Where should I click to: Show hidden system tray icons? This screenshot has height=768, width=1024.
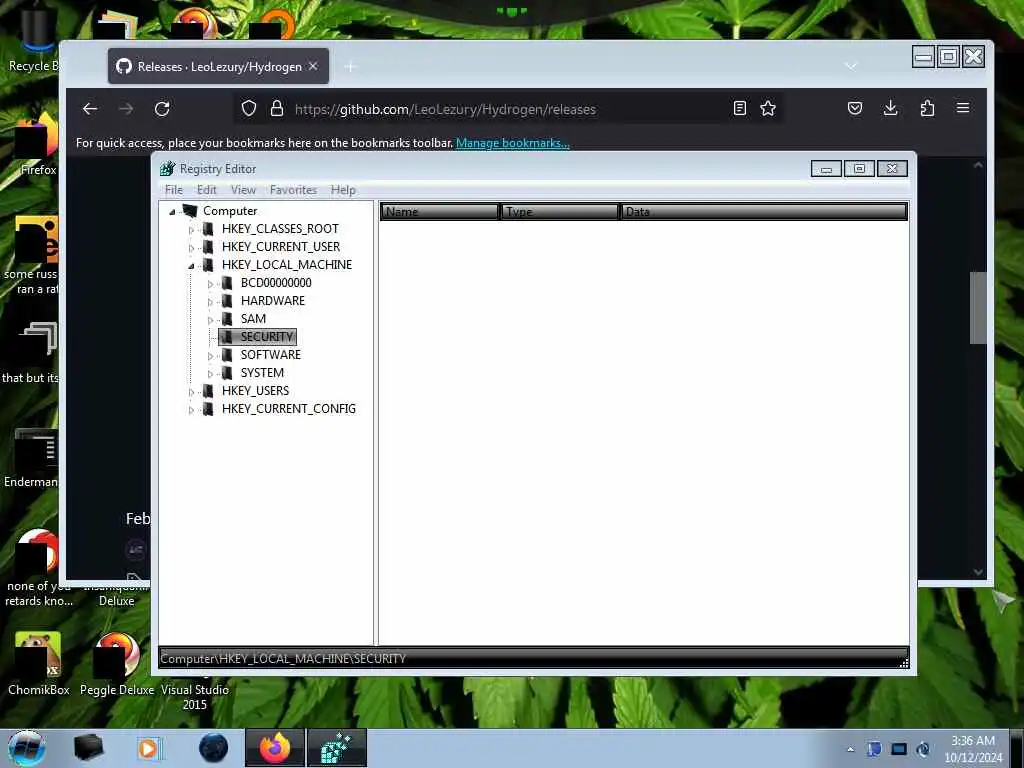[x=850, y=749]
